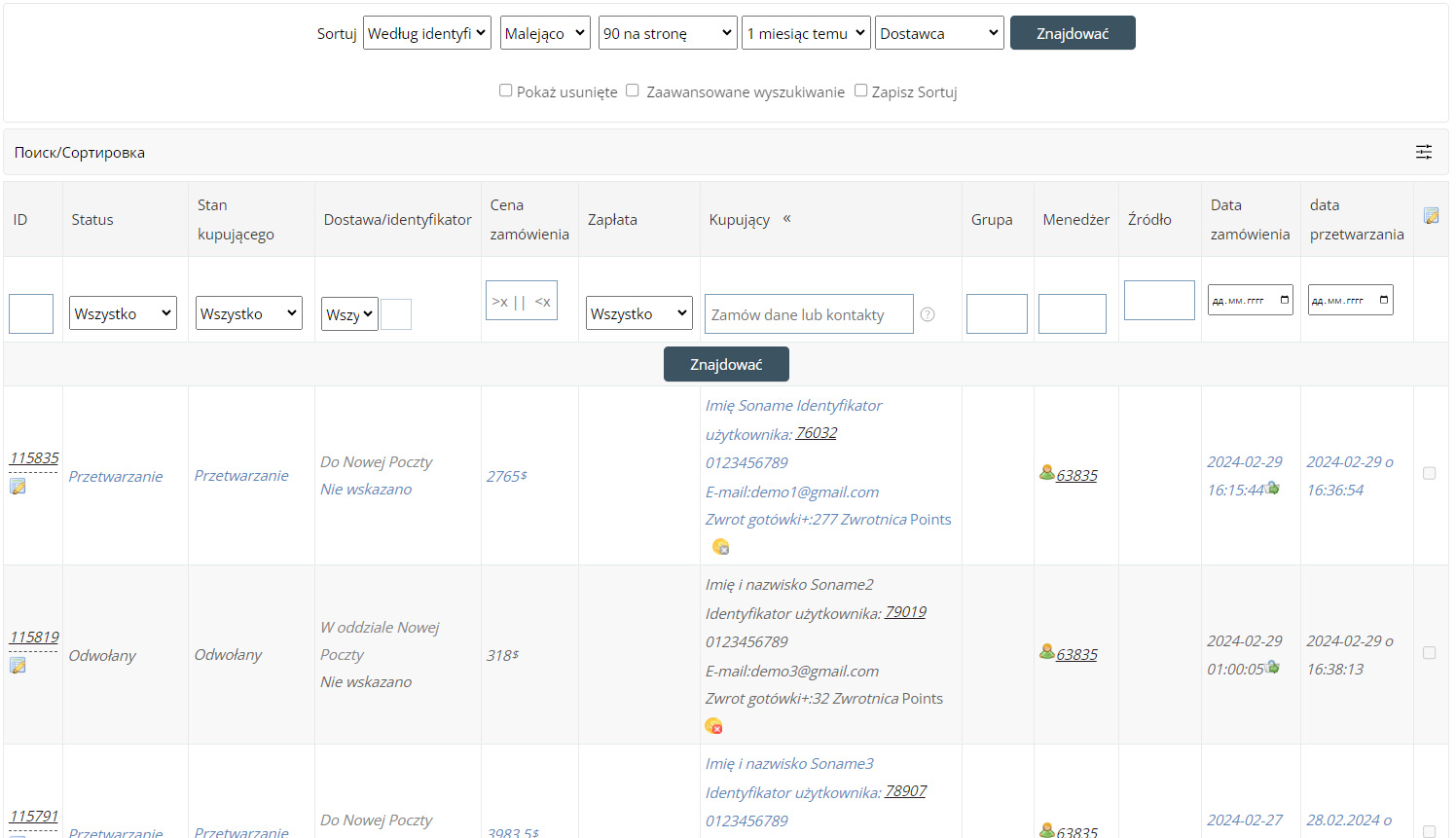Toggle Zaawansowane wyszukiwanie checkbox
Screen dimensions: 1456x838
[633, 91]
